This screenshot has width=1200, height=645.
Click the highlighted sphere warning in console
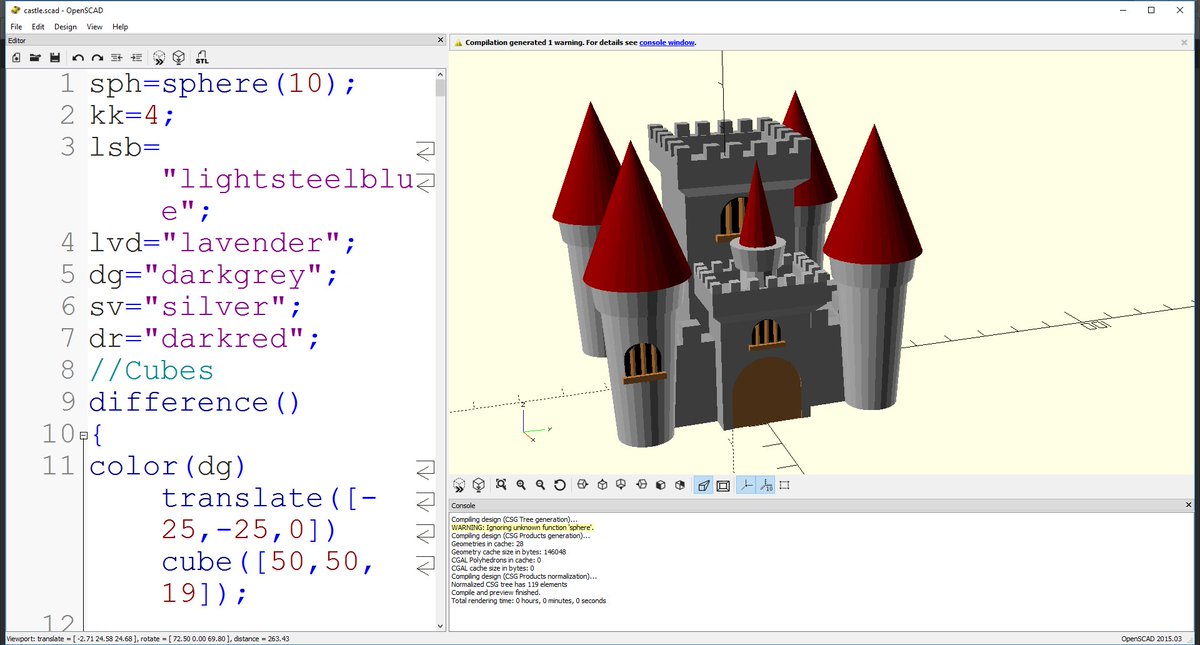(x=524, y=527)
